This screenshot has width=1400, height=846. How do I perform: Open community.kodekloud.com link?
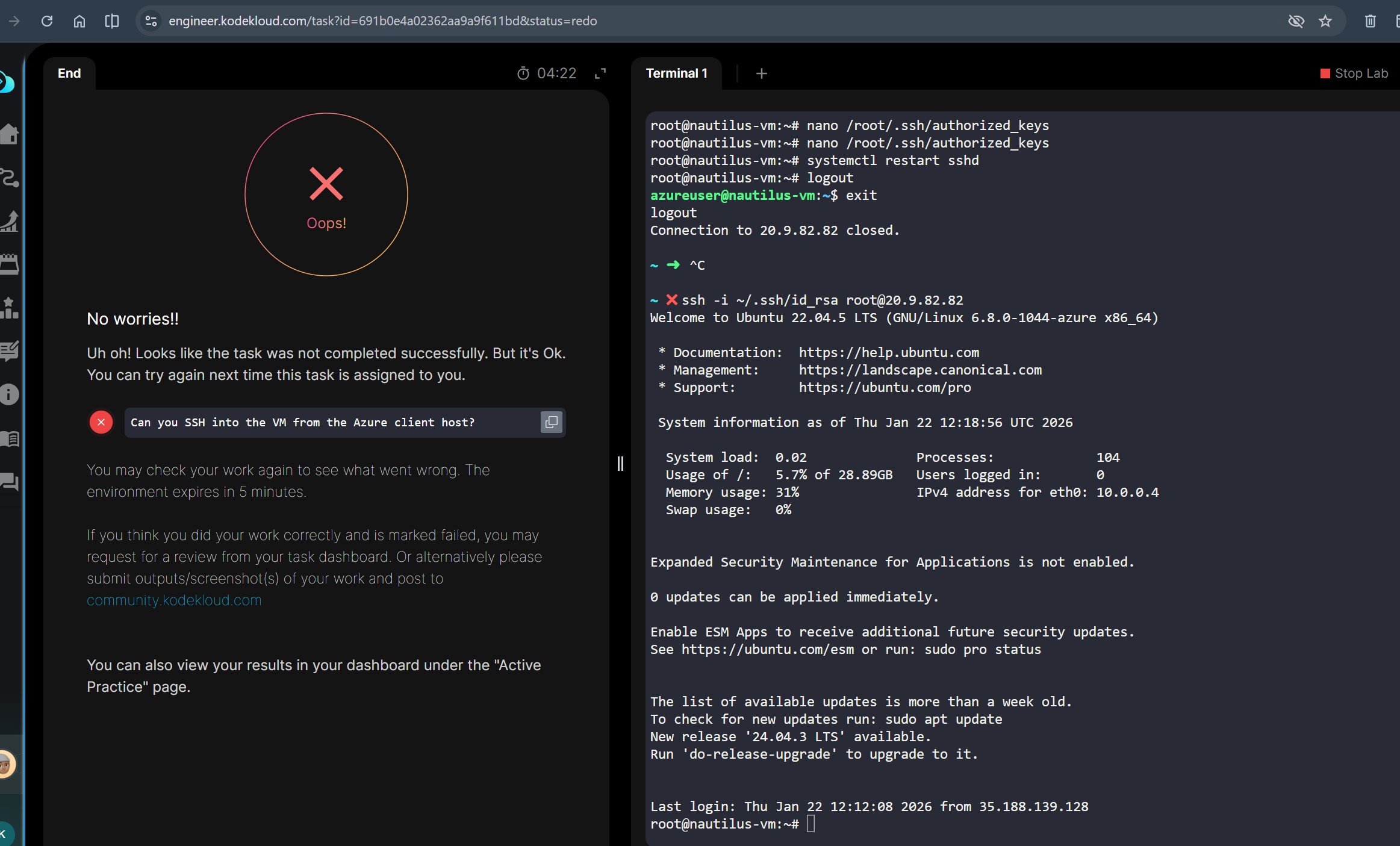coord(174,600)
